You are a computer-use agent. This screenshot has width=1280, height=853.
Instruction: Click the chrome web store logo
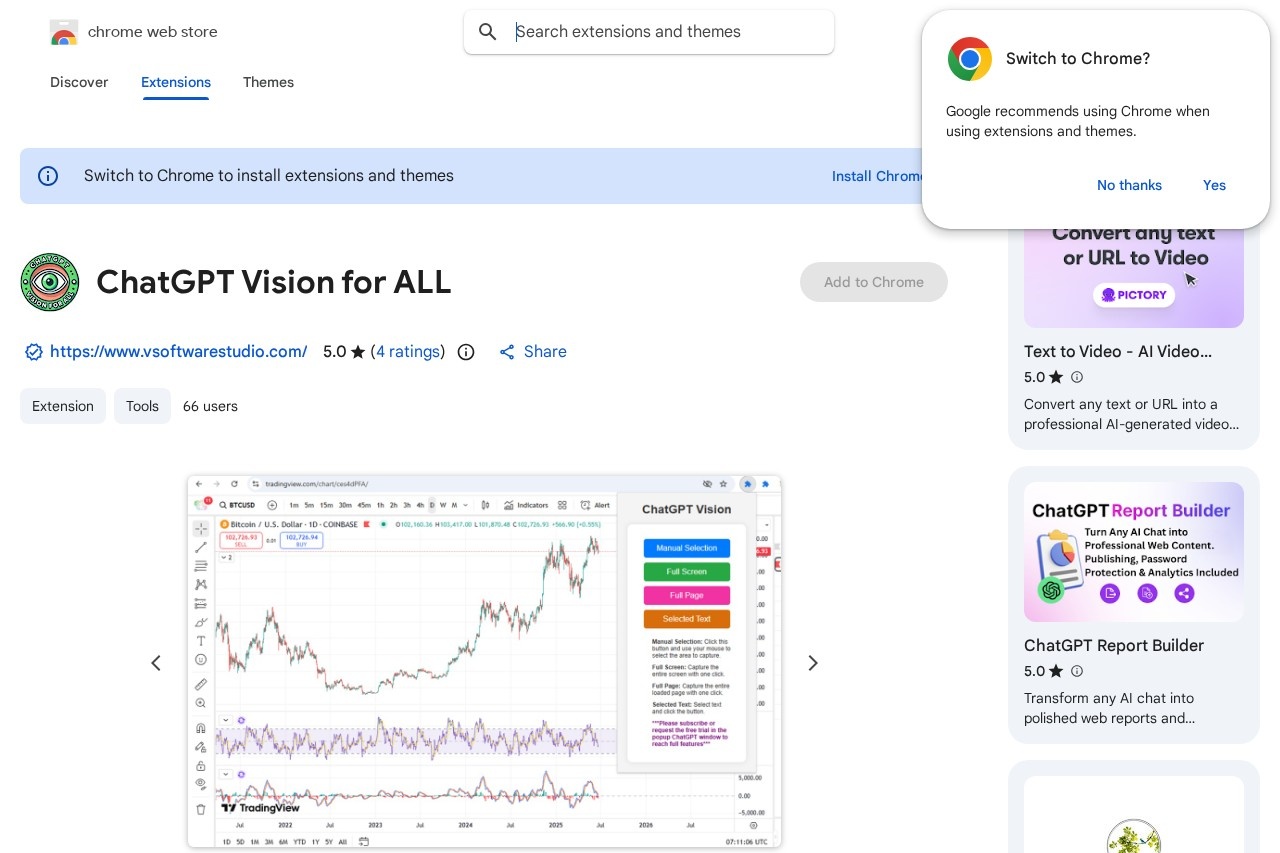click(x=64, y=31)
